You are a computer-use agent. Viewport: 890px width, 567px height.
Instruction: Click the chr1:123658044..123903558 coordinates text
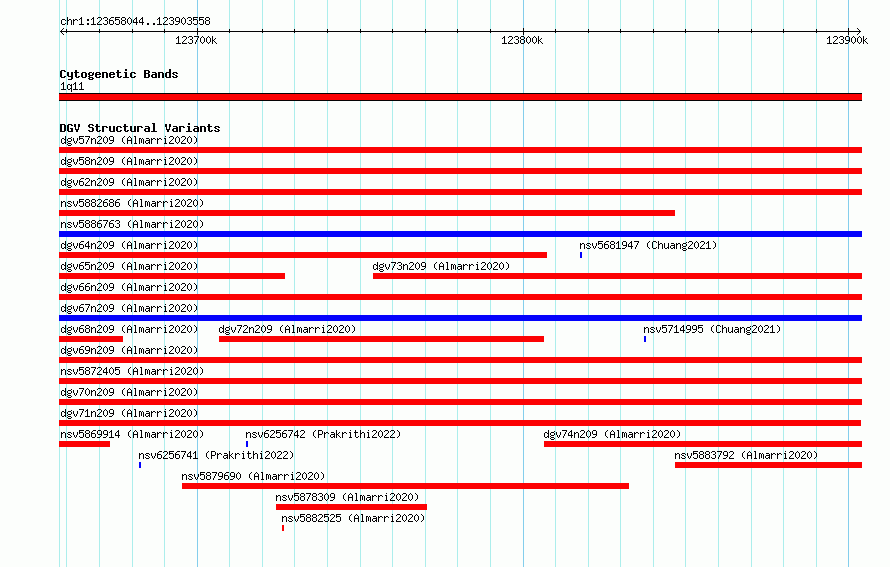pyautogui.click(x=135, y=21)
